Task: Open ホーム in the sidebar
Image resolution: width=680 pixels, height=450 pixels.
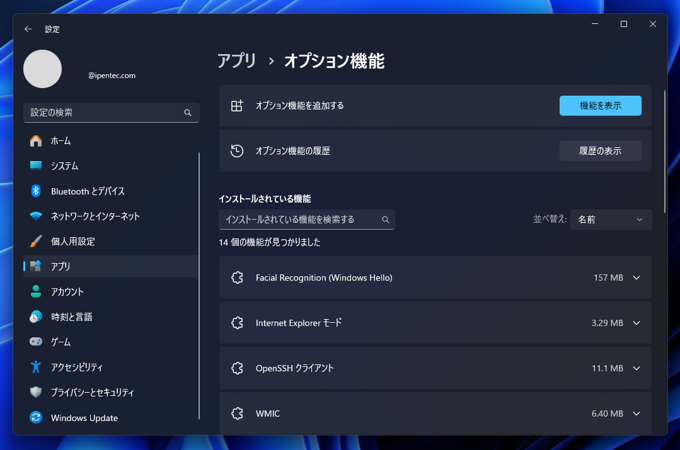Action: point(111,141)
